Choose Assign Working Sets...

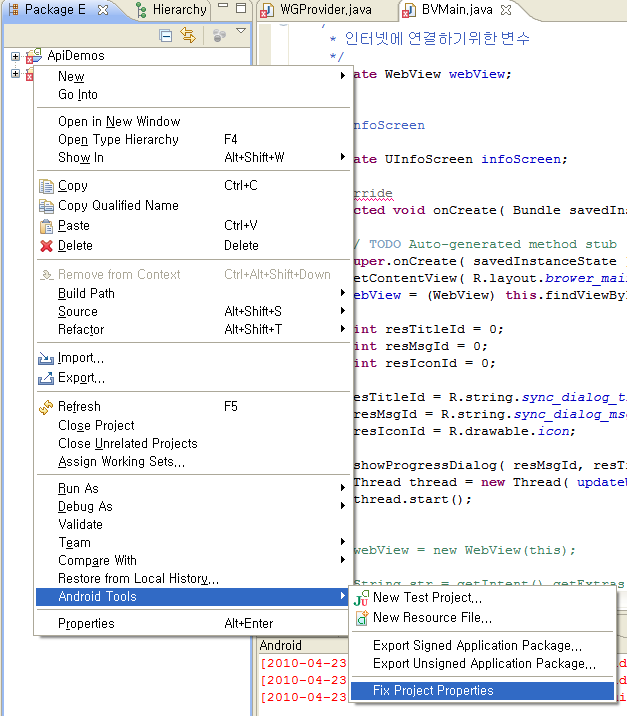[x=193, y=462]
